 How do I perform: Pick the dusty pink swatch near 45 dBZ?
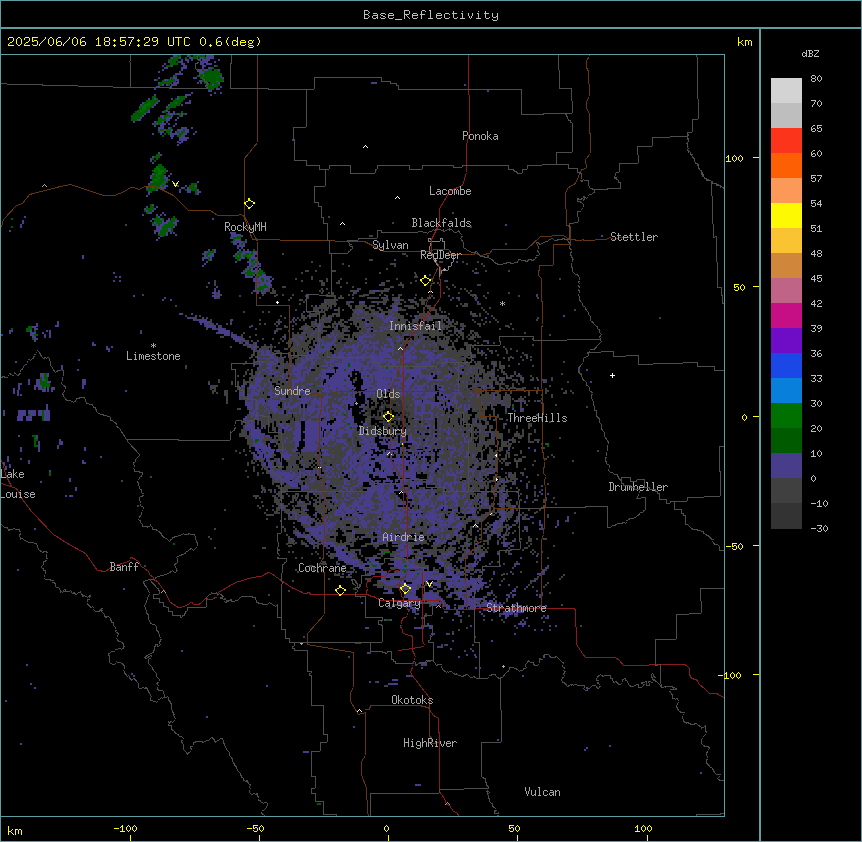[786, 291]
